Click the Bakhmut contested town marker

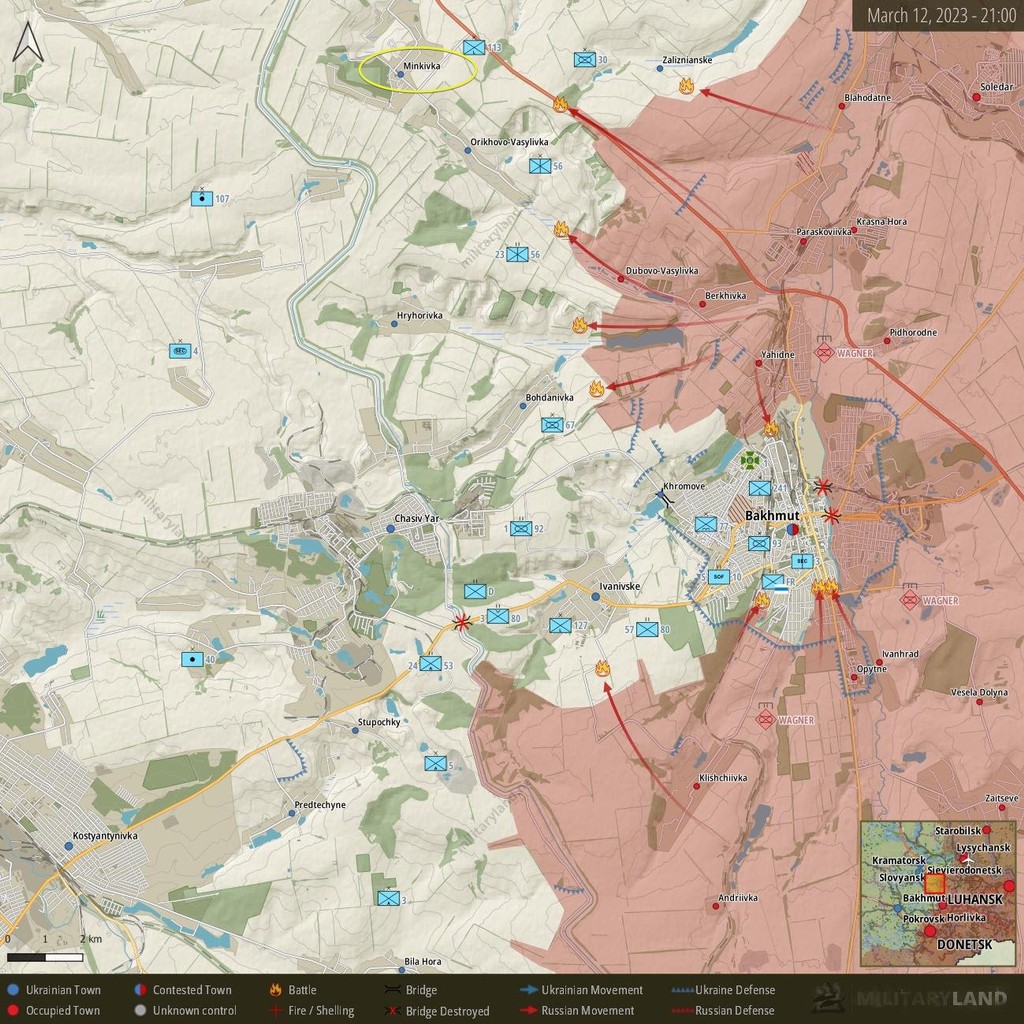click(793, 529)
